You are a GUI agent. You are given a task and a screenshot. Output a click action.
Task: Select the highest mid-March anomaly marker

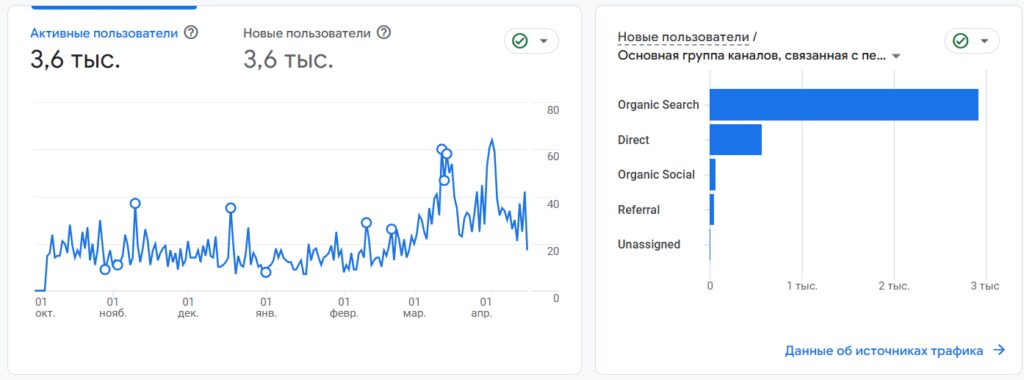441,150
